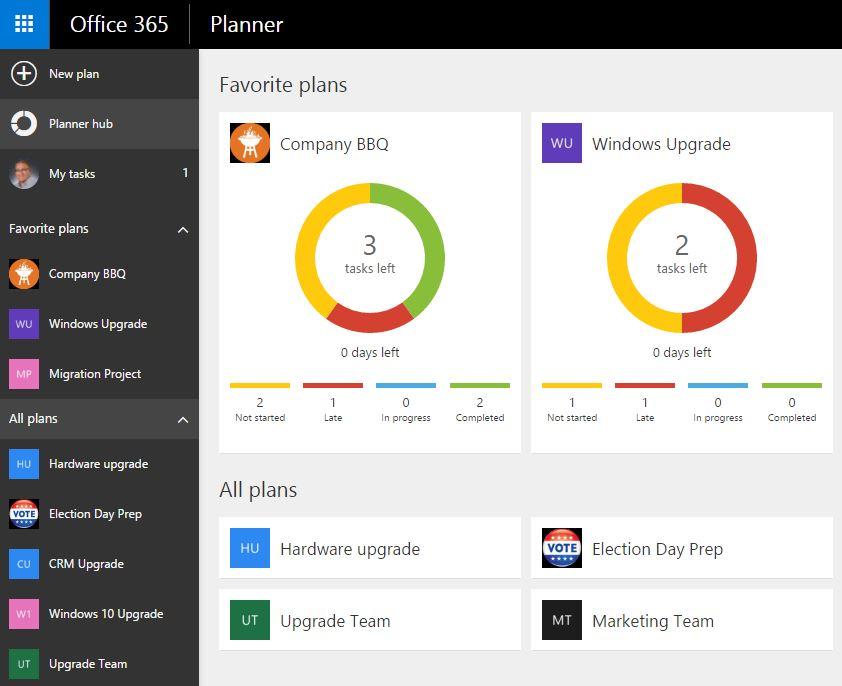This screenshot has width=842, height=686.
Task: Select Hardware upgrade in sidebar All plans
Action: (99, 464)
